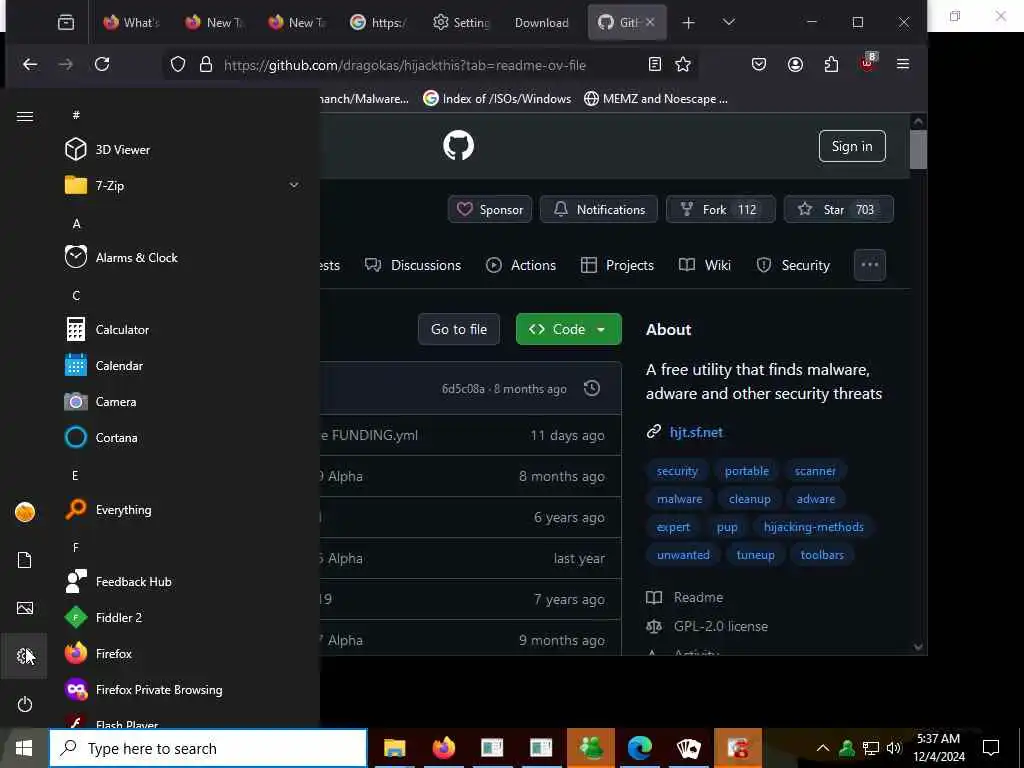Switch to the What's new tab
This screenshot has width=1024, height=768.
pyautogui.click(x=131, y=22)
